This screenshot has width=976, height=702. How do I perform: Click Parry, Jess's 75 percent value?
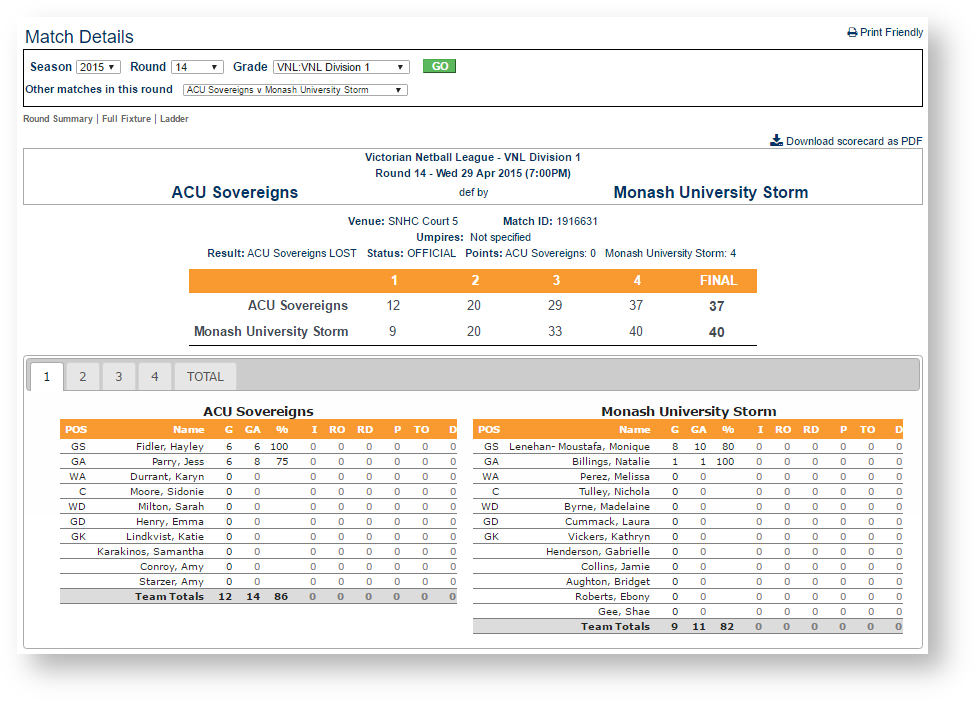coord(282,462)
